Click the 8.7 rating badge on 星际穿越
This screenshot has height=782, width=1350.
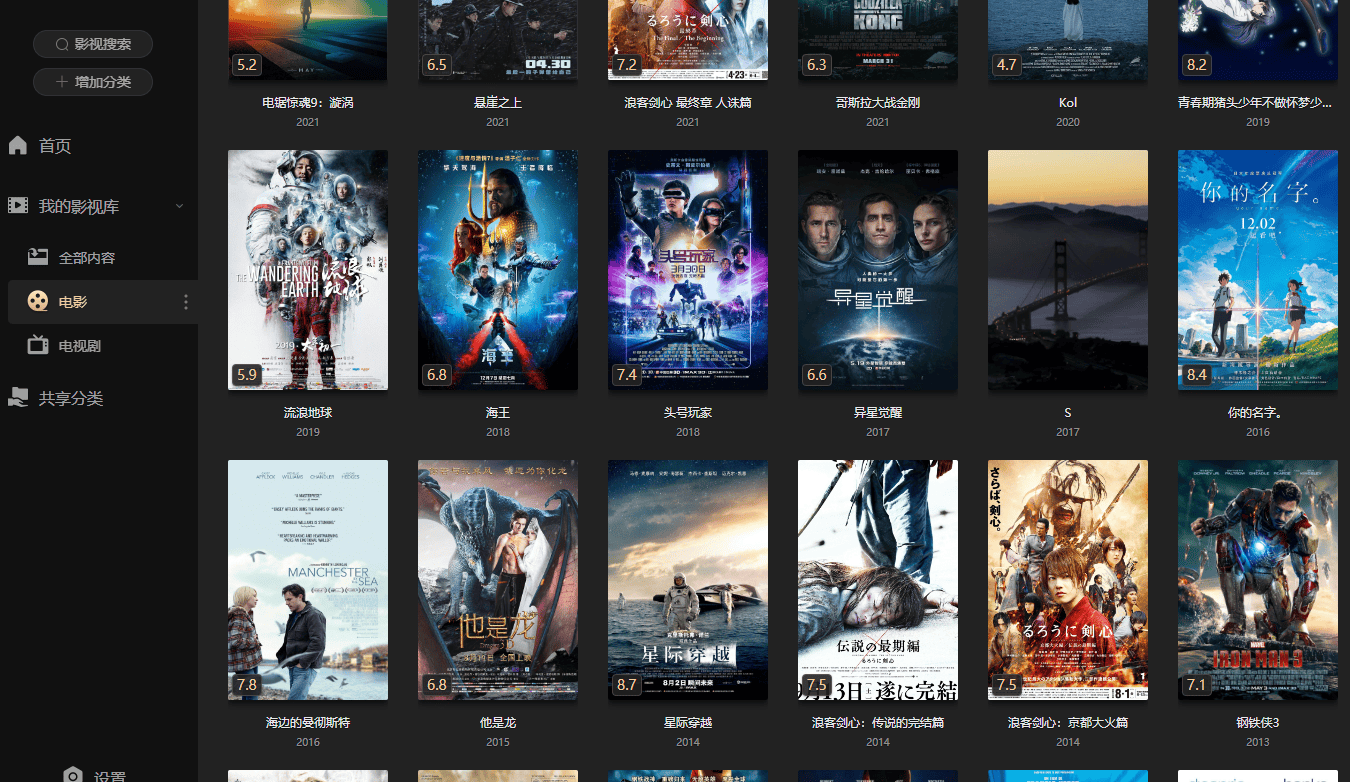pyautogui.click(x=627, y=685)
